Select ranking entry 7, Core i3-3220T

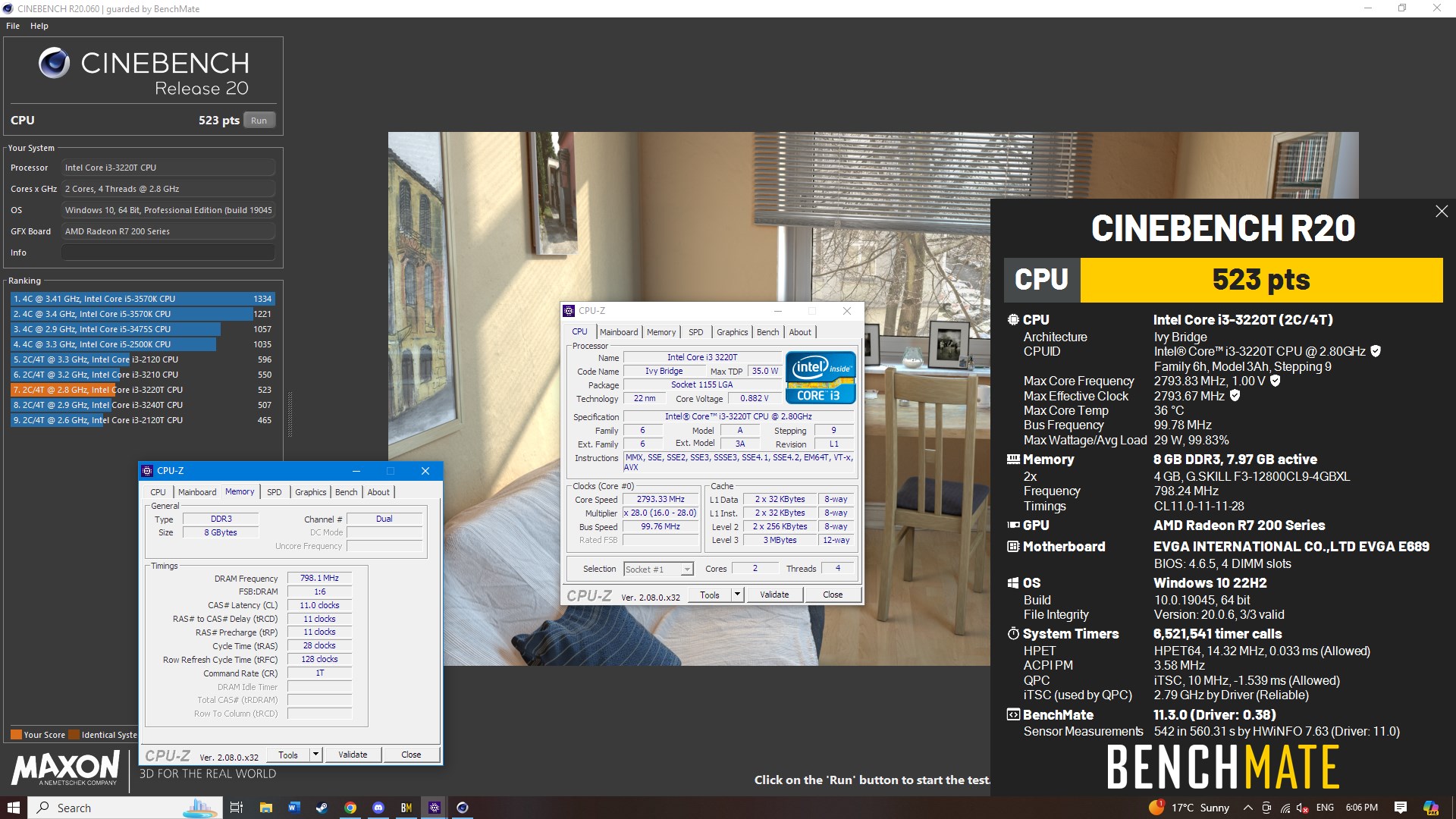pos(142,390)
